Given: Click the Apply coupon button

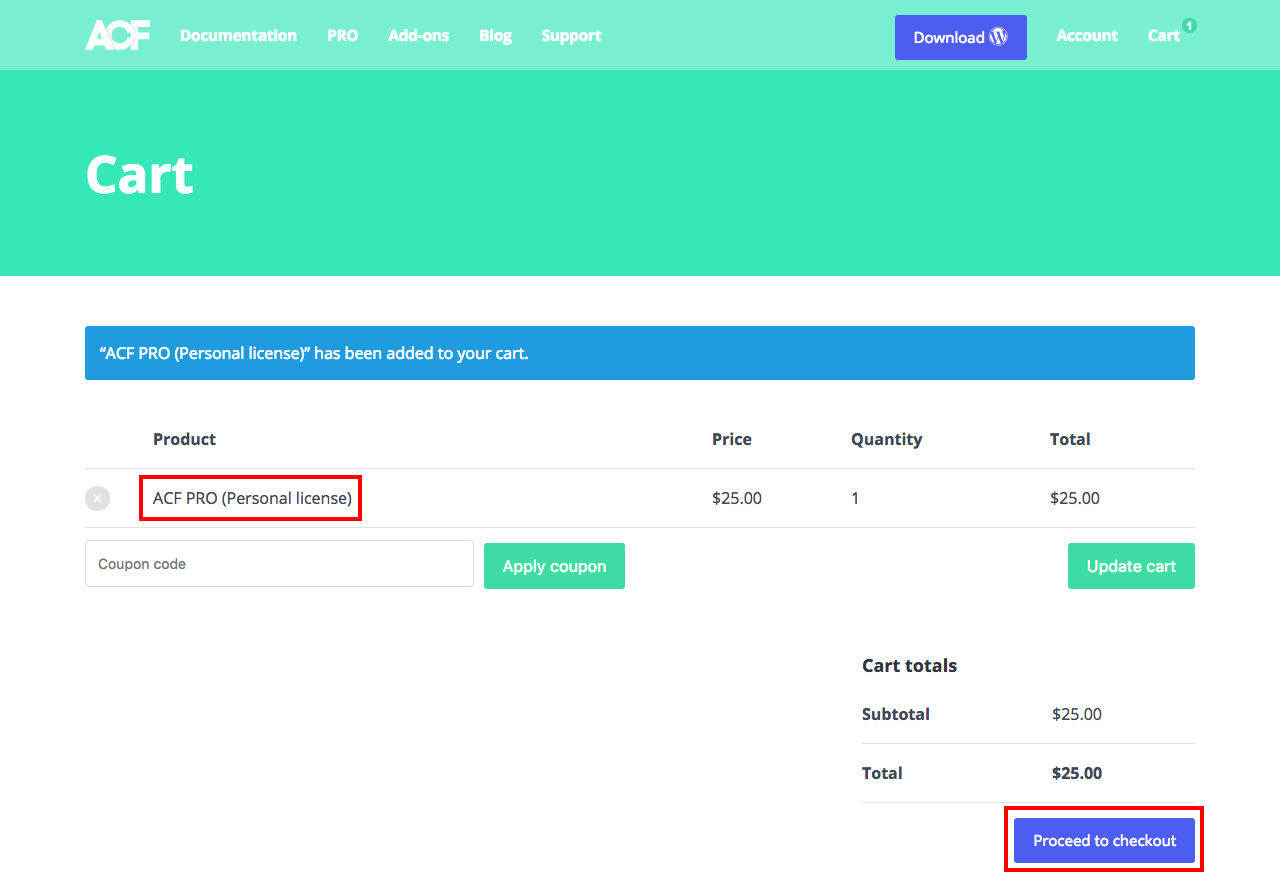Looking at the screenshot, I should (554, 566).
